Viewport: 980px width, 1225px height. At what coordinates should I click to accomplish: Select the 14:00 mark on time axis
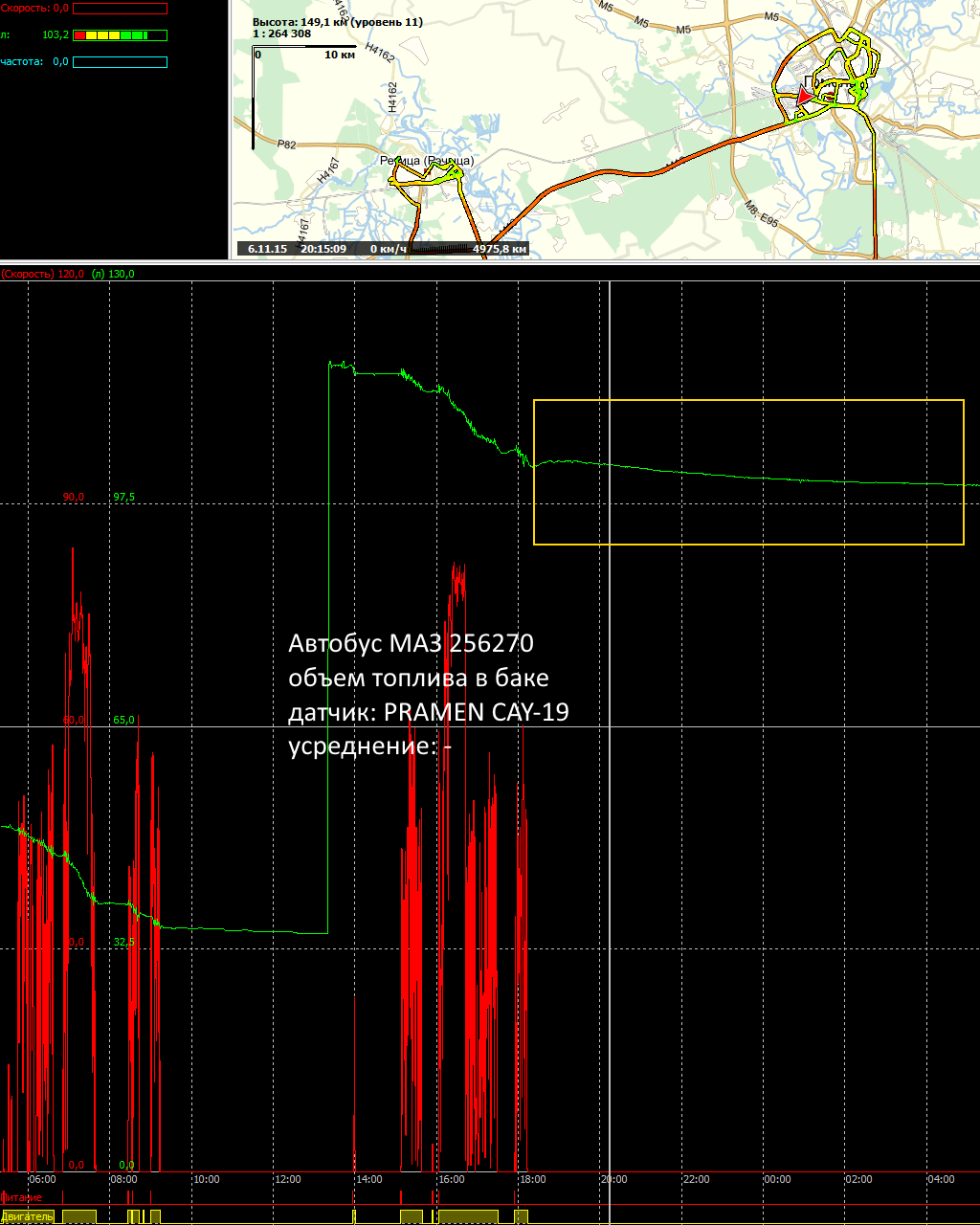coord(368,1179)
